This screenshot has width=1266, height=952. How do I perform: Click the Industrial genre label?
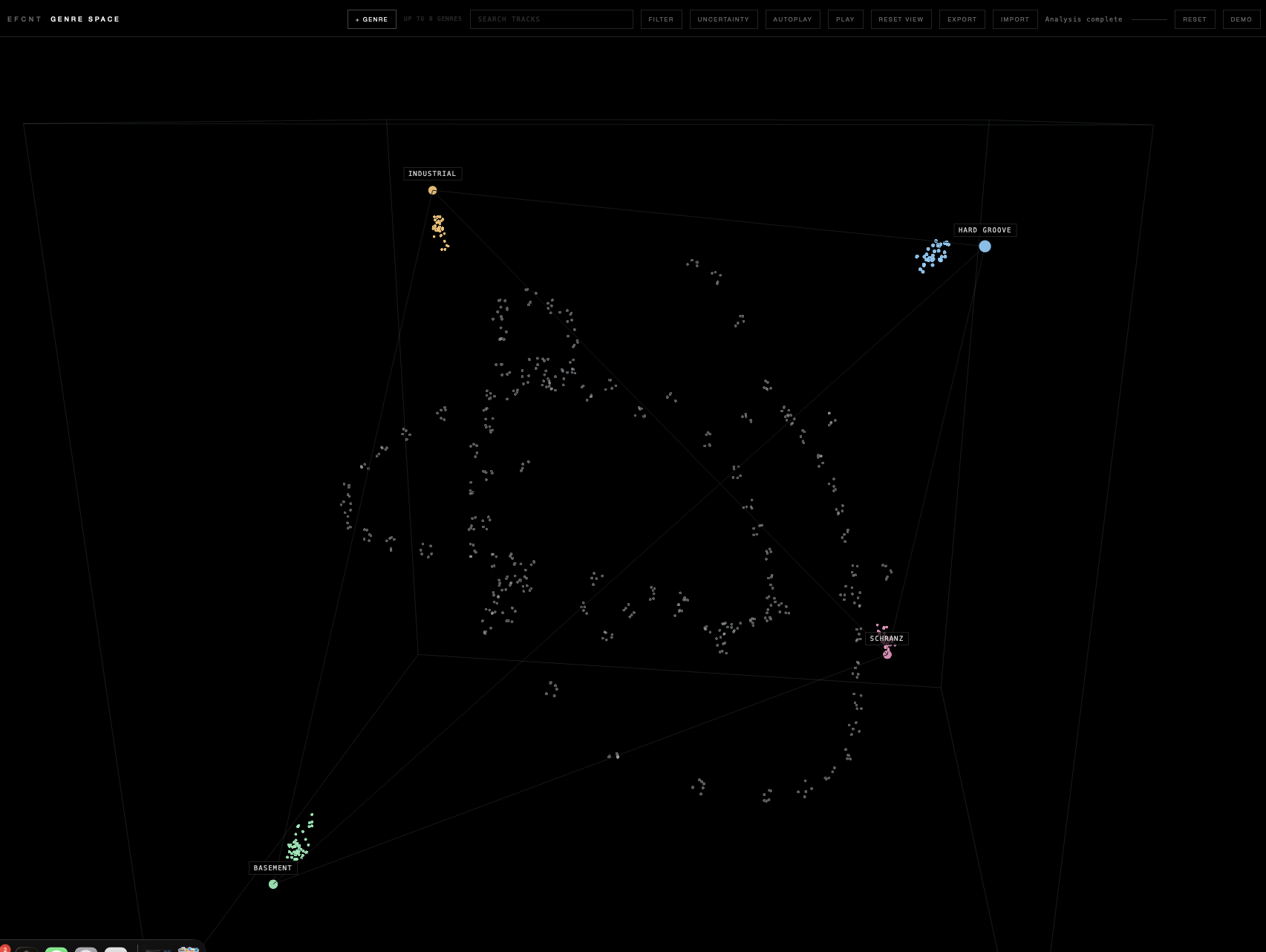tap(432, 174)
